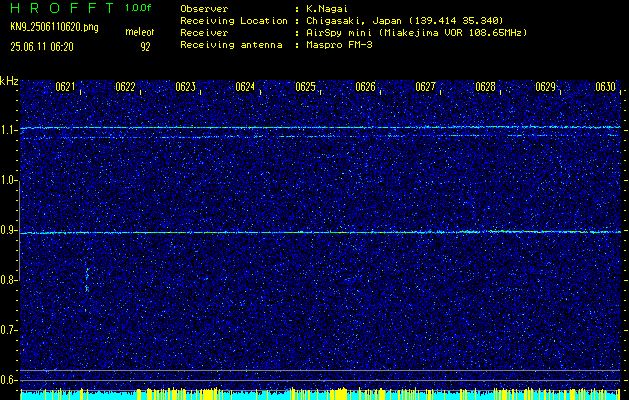This screenshot has height=400, width=629.
Task: Click the 0.6 frequency axis label
Action: point(8,380)
